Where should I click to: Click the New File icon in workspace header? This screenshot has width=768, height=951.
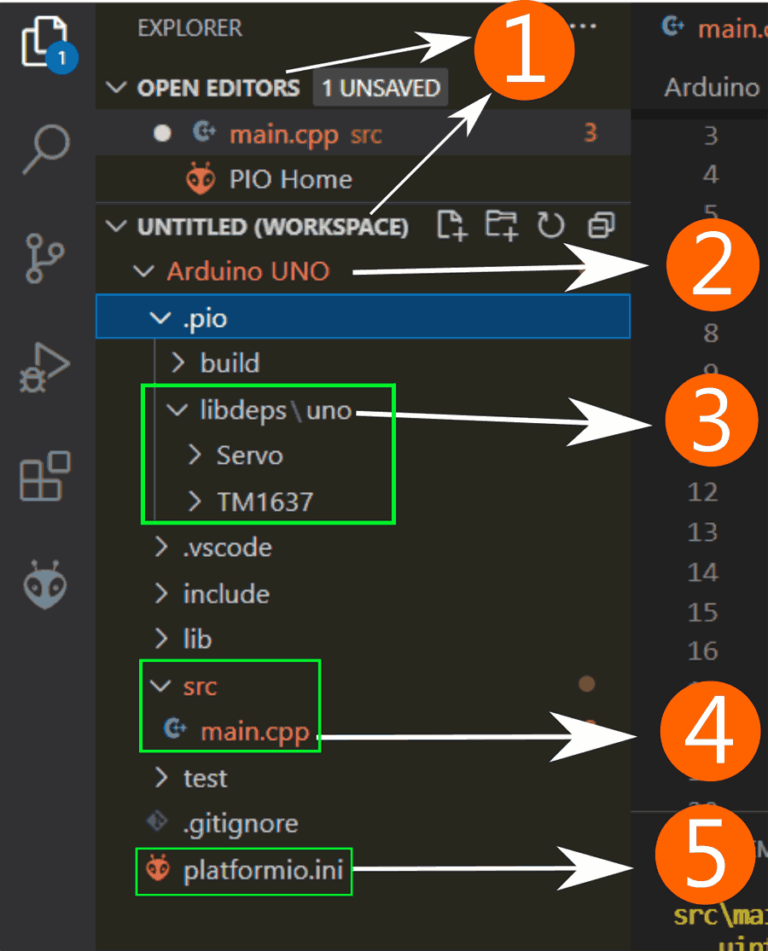(x=452, y=226)
